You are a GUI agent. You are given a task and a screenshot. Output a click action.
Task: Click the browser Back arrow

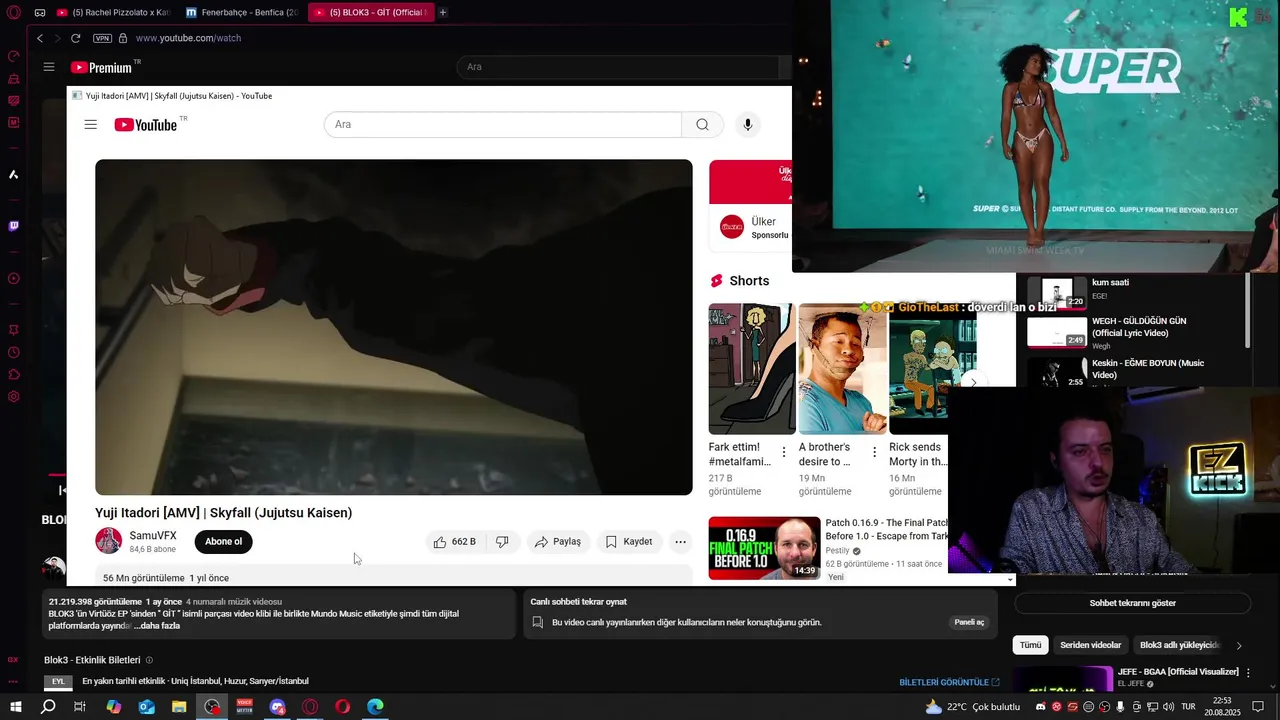[x=40, y=38]
